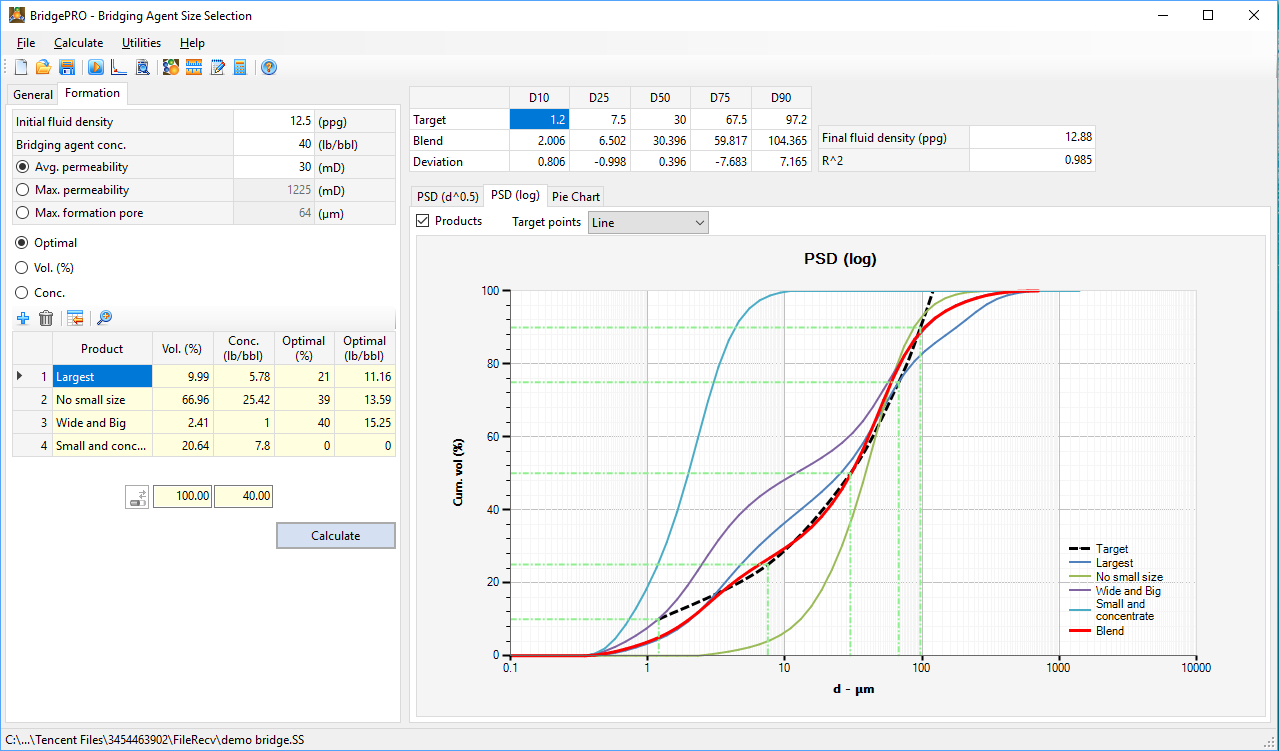This screenshot has height=751, width=1279.
Task: Click the Save floppy disk icon
Action: pos(67,68)
